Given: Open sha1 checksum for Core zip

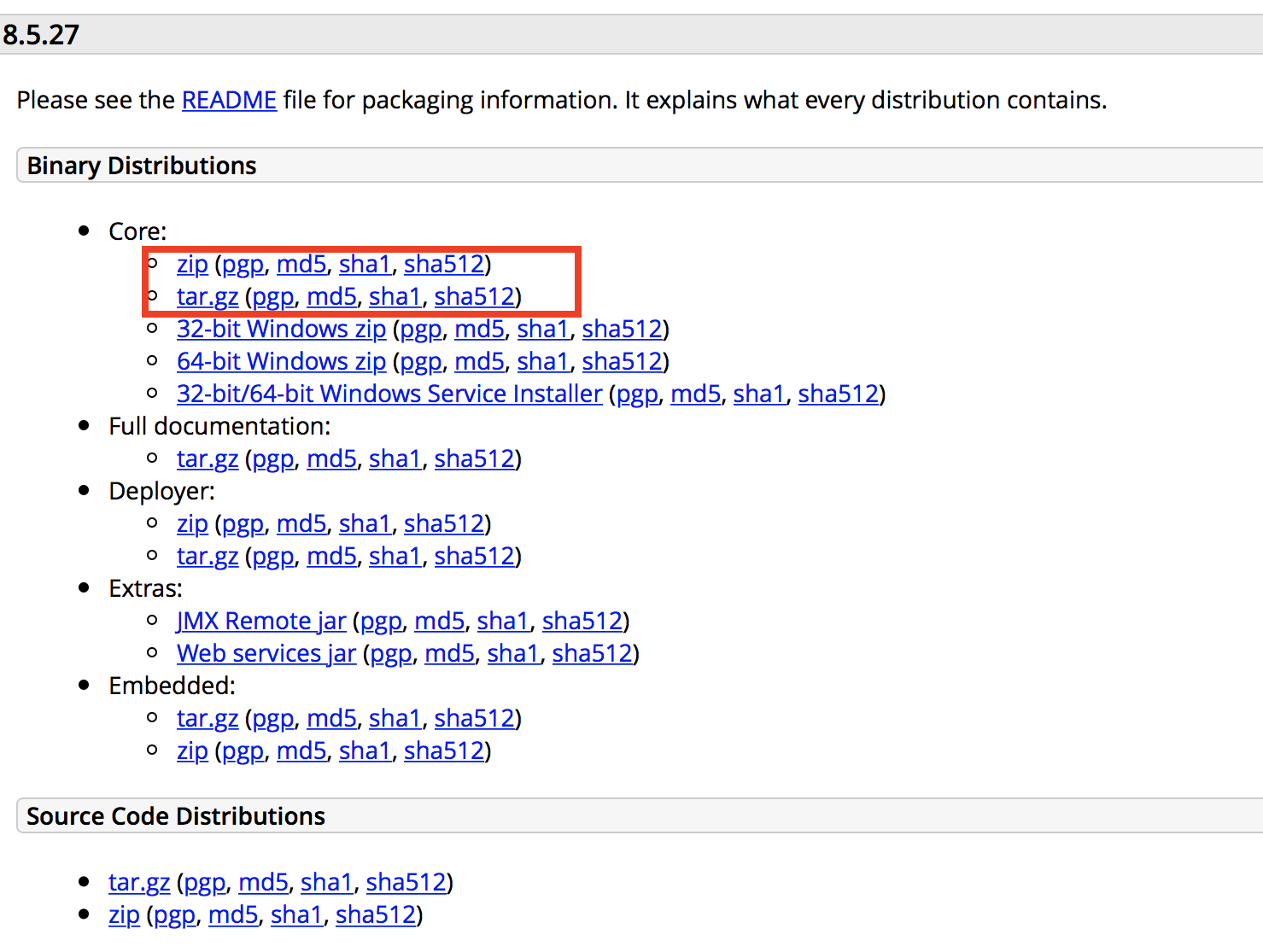Looking at the screenshot, I should click(365, 265).
